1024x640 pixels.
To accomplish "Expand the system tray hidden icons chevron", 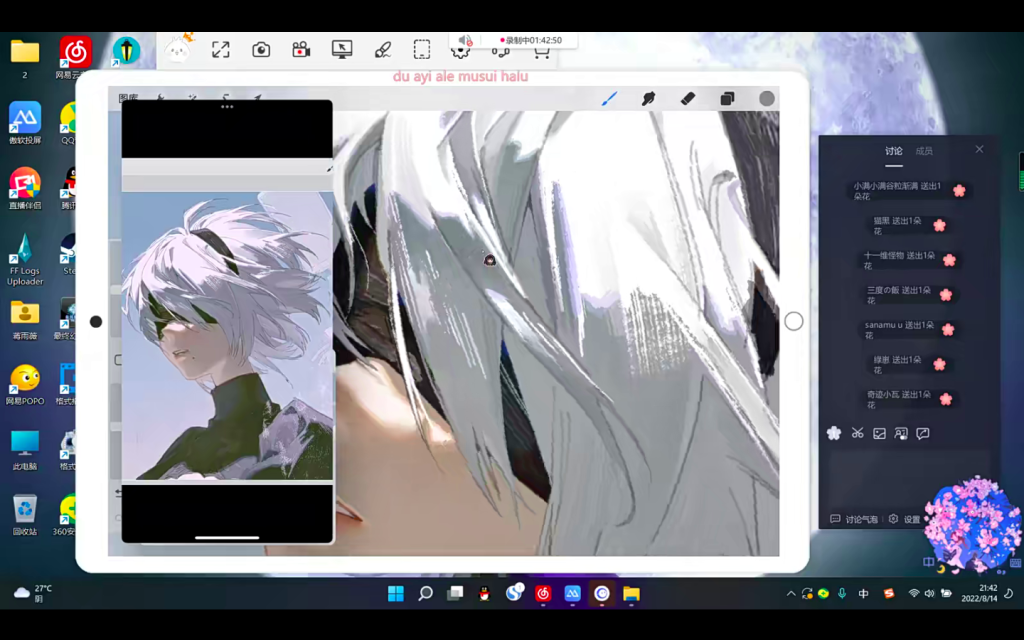I will (x=791, y=594).
